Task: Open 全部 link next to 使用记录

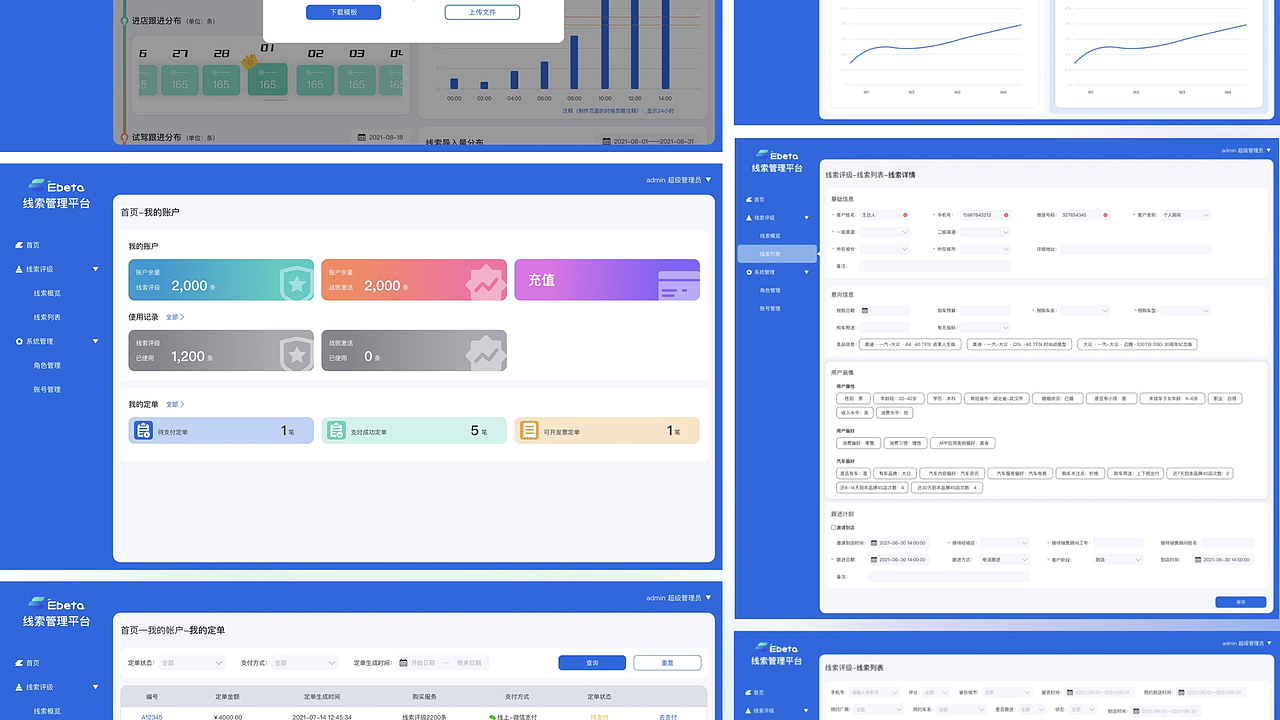Action: [x=175, y=317]
